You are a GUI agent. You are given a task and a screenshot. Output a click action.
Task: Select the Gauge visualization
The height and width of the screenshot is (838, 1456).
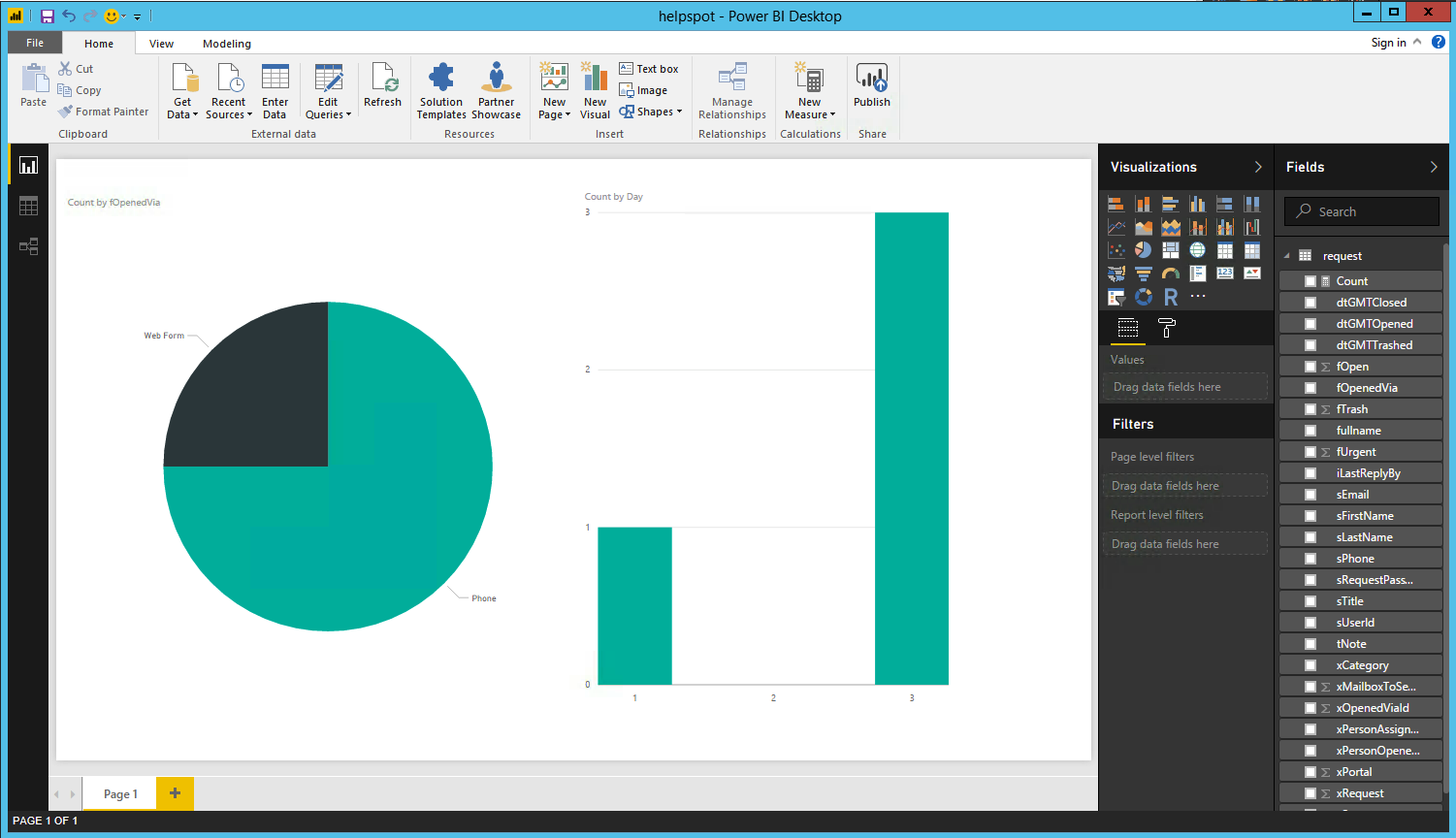[x=1171, y=274]
